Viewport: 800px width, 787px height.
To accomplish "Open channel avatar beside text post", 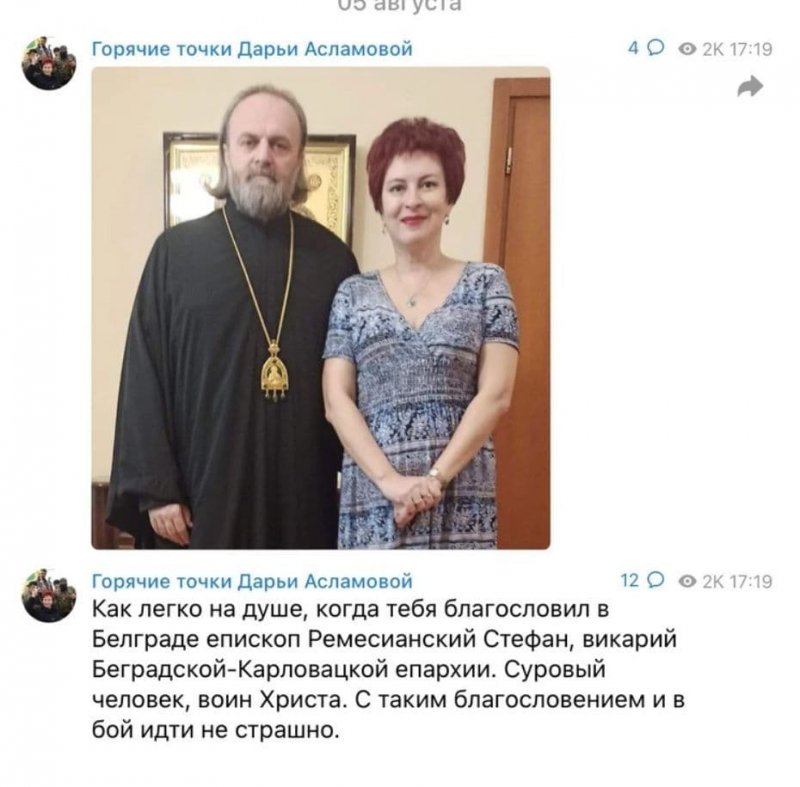I will [x=49, y=595].
